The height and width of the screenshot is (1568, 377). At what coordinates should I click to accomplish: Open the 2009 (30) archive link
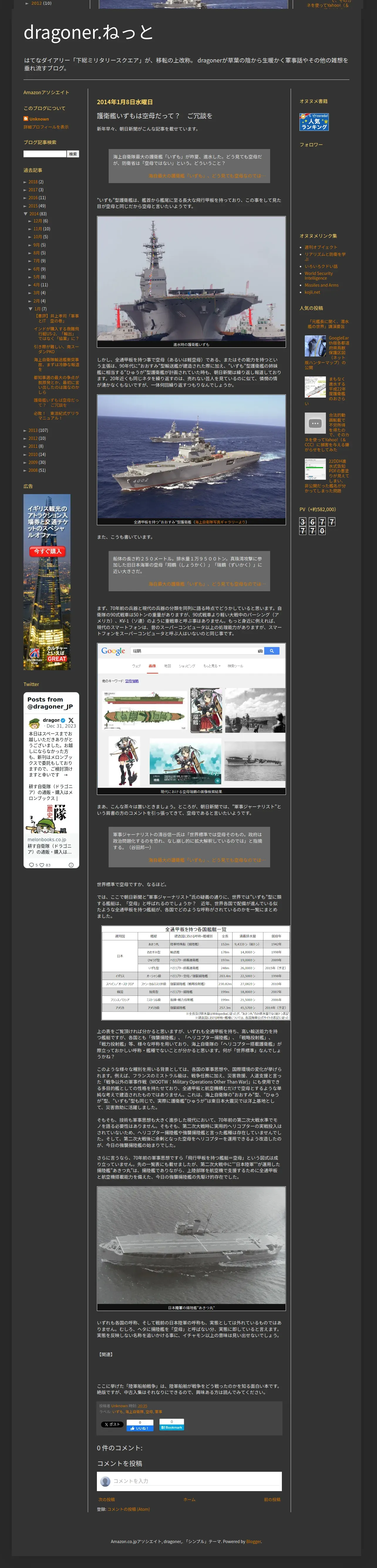[x=33, y=462]
